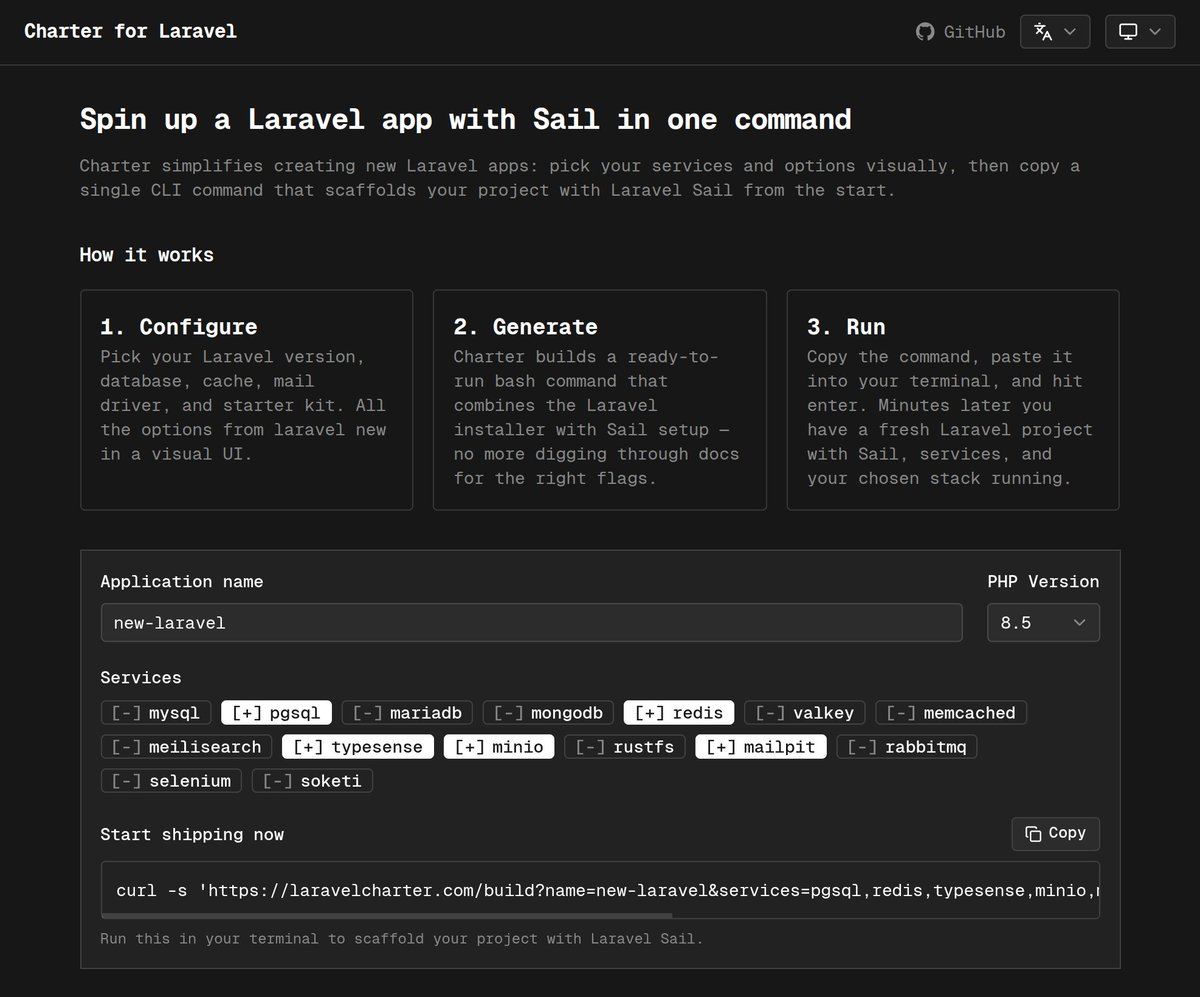Click the Charter for Laravel logo text
1200x997 pixels.
131,31
